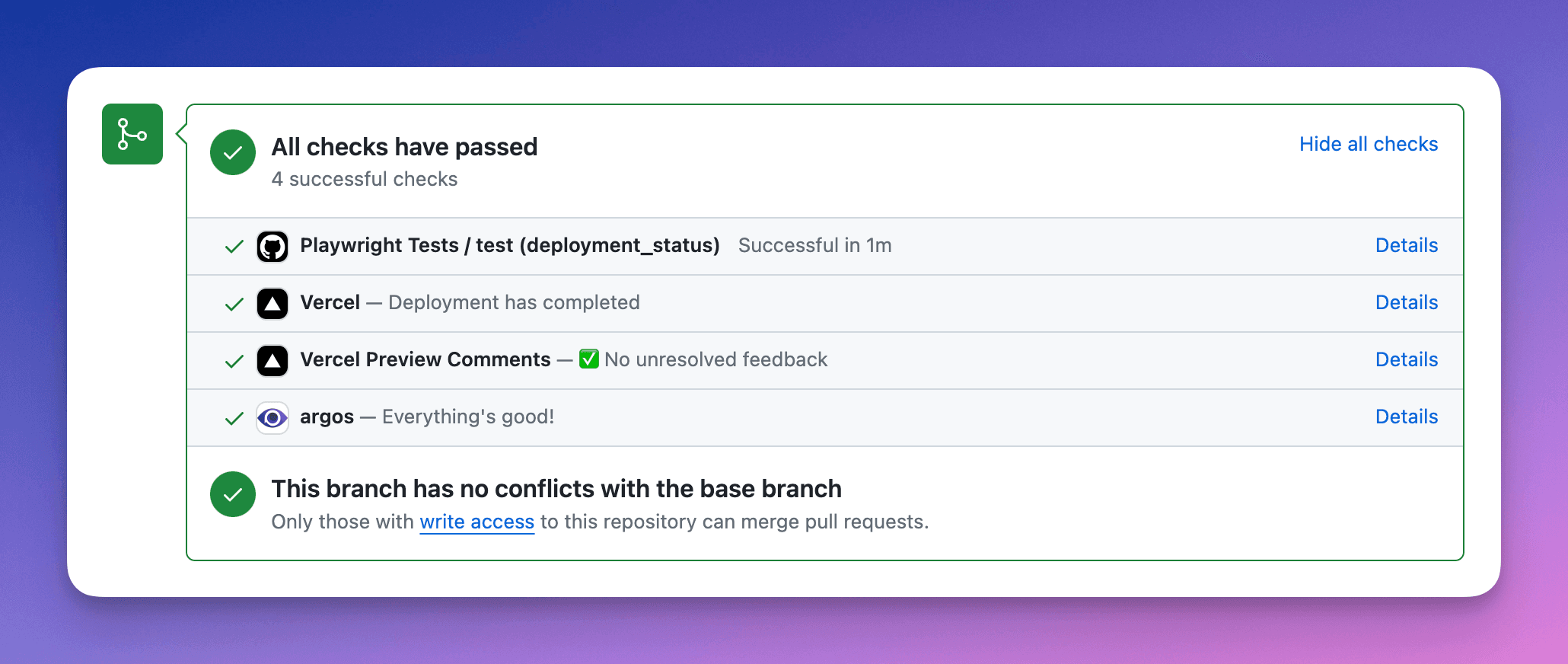Screen dimensions: 1568x664
Task: Click the Successful in 1m status text
Action: click(x=814, y=245)
